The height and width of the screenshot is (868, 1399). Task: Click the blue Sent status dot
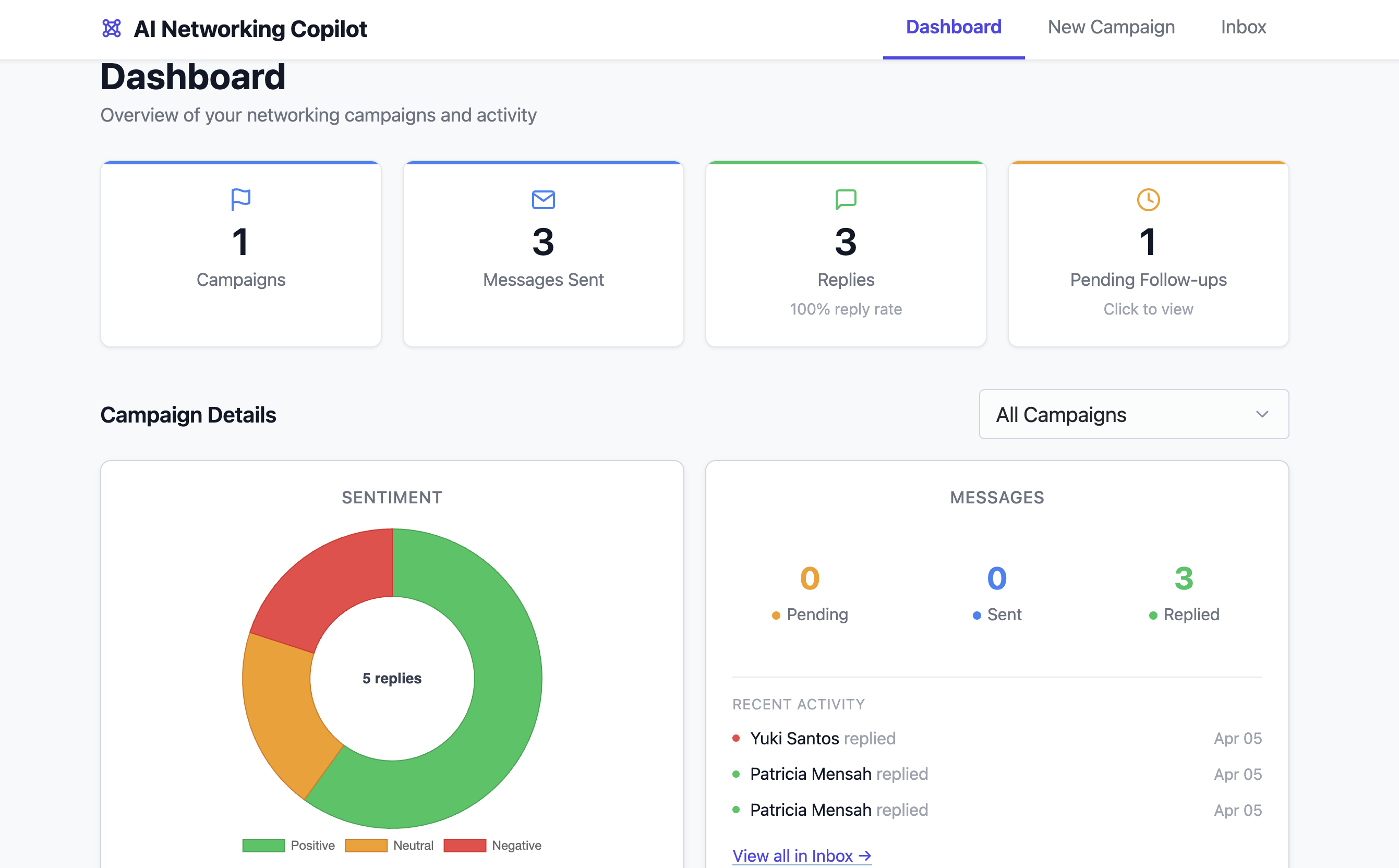coord(976,616)
